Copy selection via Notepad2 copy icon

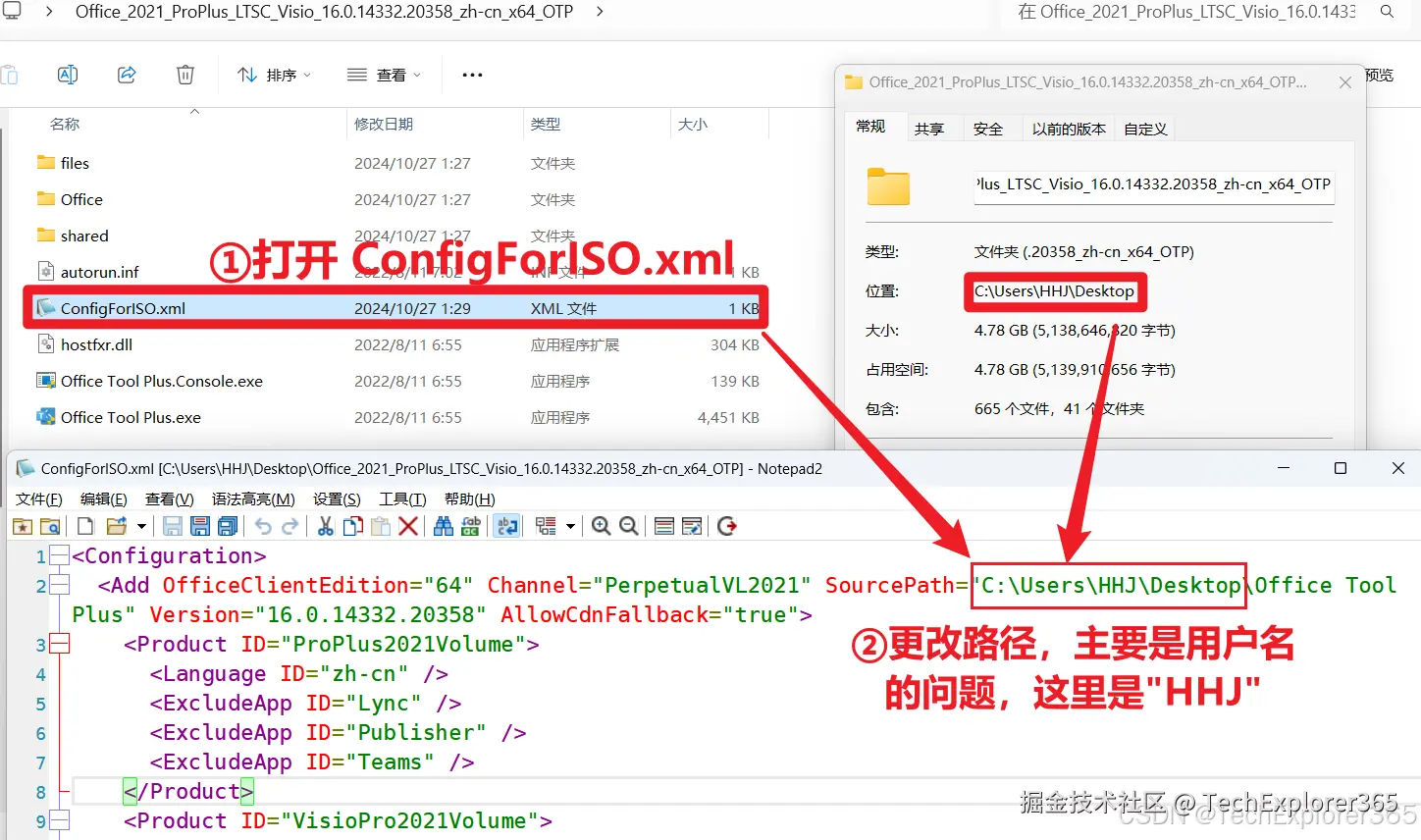(x=353, y=527)
